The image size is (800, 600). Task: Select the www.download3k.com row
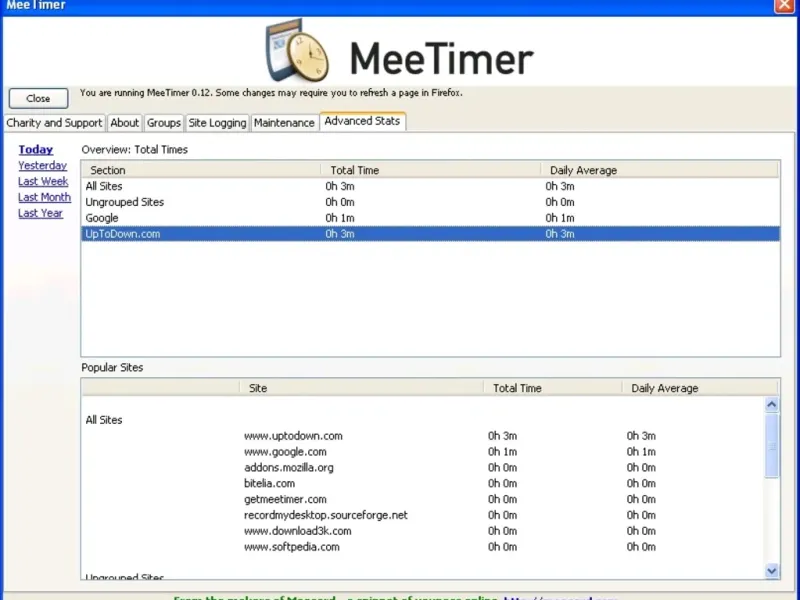423,531
